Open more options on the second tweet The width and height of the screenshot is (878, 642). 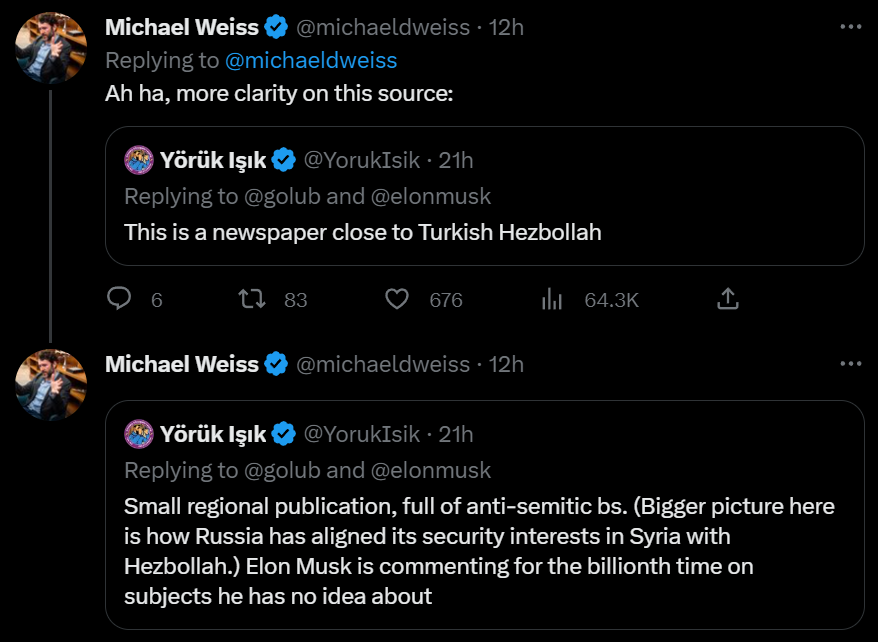[x=850, y=364]
